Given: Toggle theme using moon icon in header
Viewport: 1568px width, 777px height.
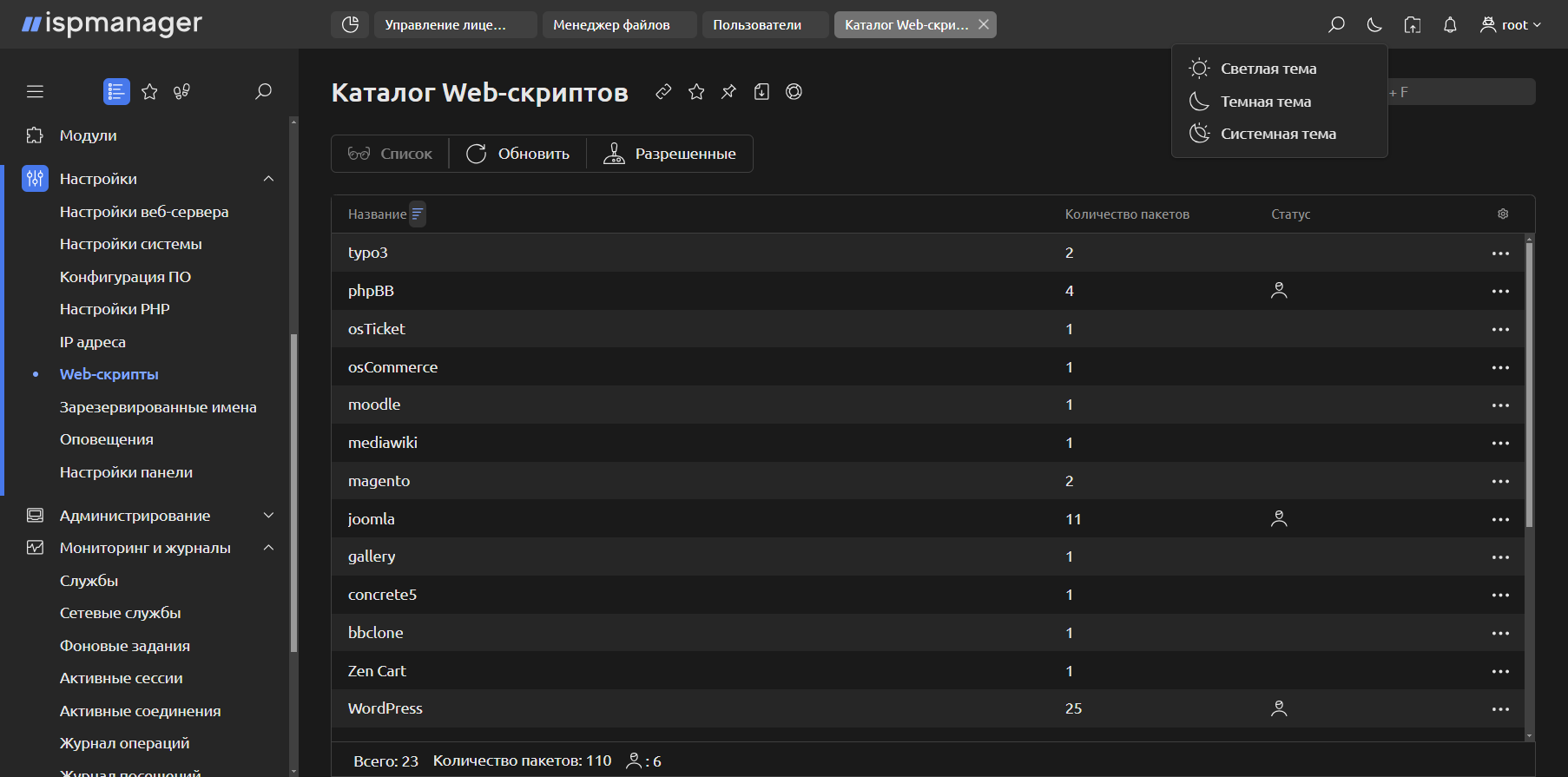Looking at the screenshot, I should pyautogui.click(x=1374, y=25).
